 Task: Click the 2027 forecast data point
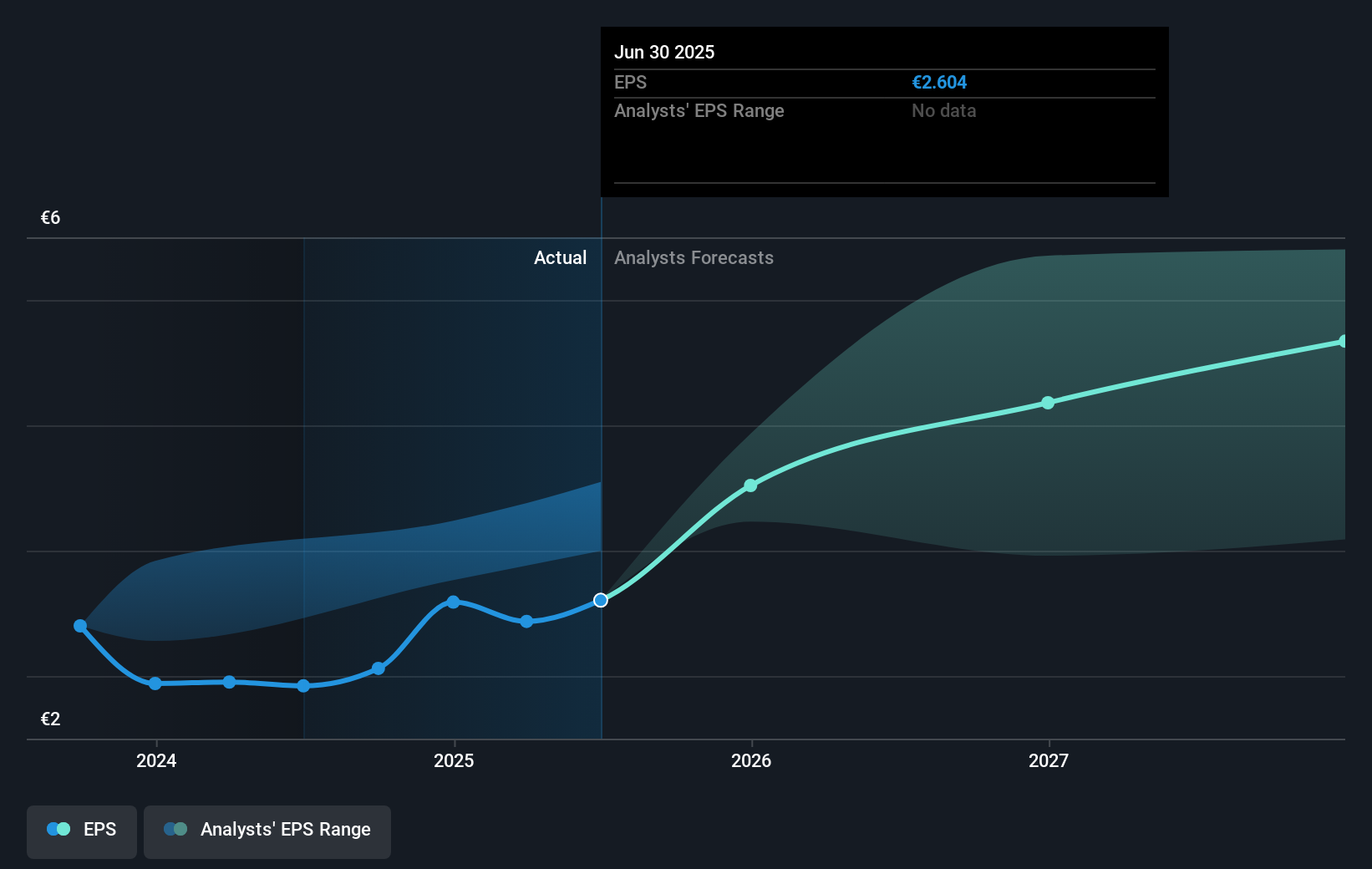(x=1048, y=403)
